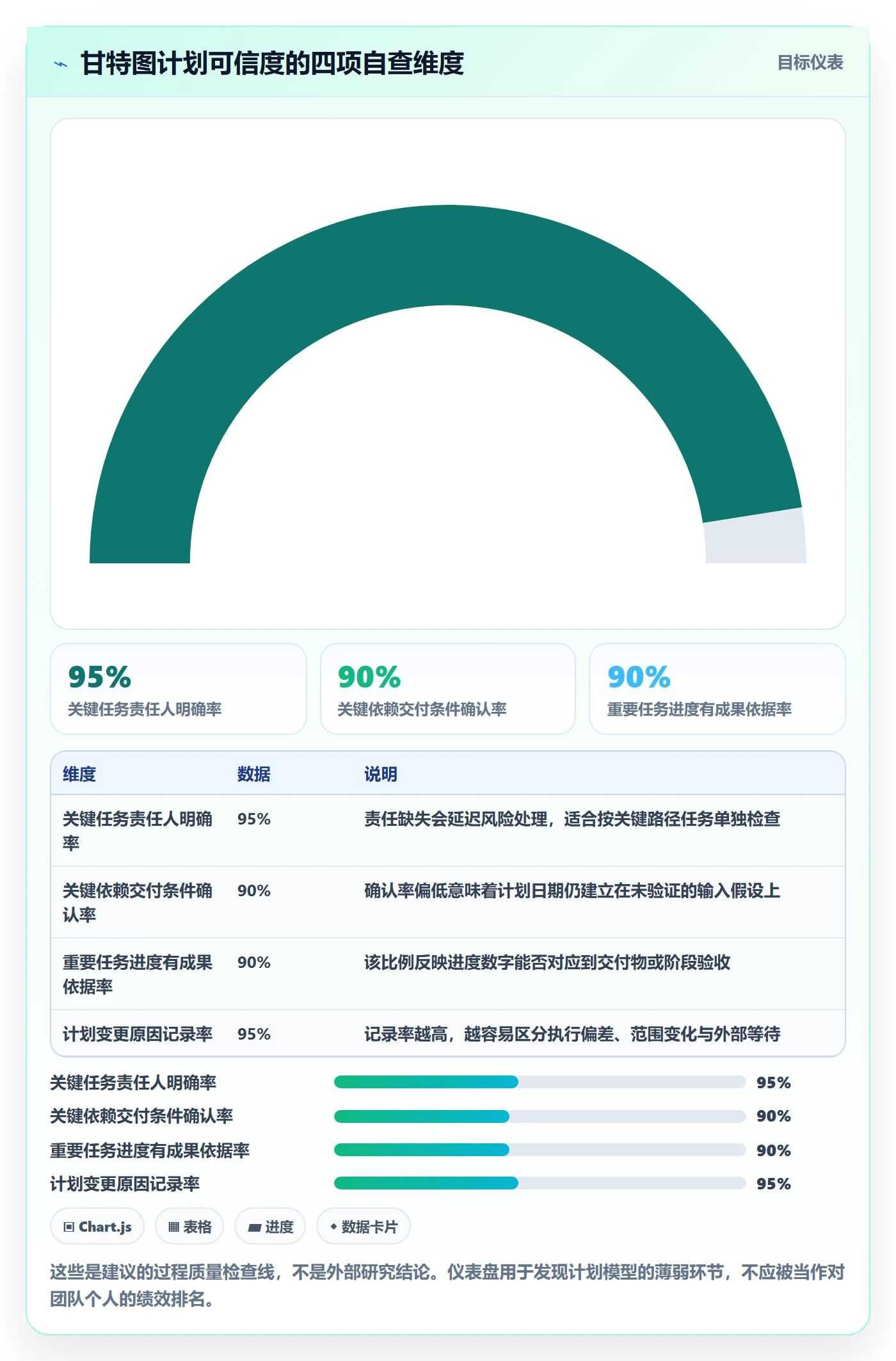Click table cell 重要任务进度有成果依据率

point(138,974)
